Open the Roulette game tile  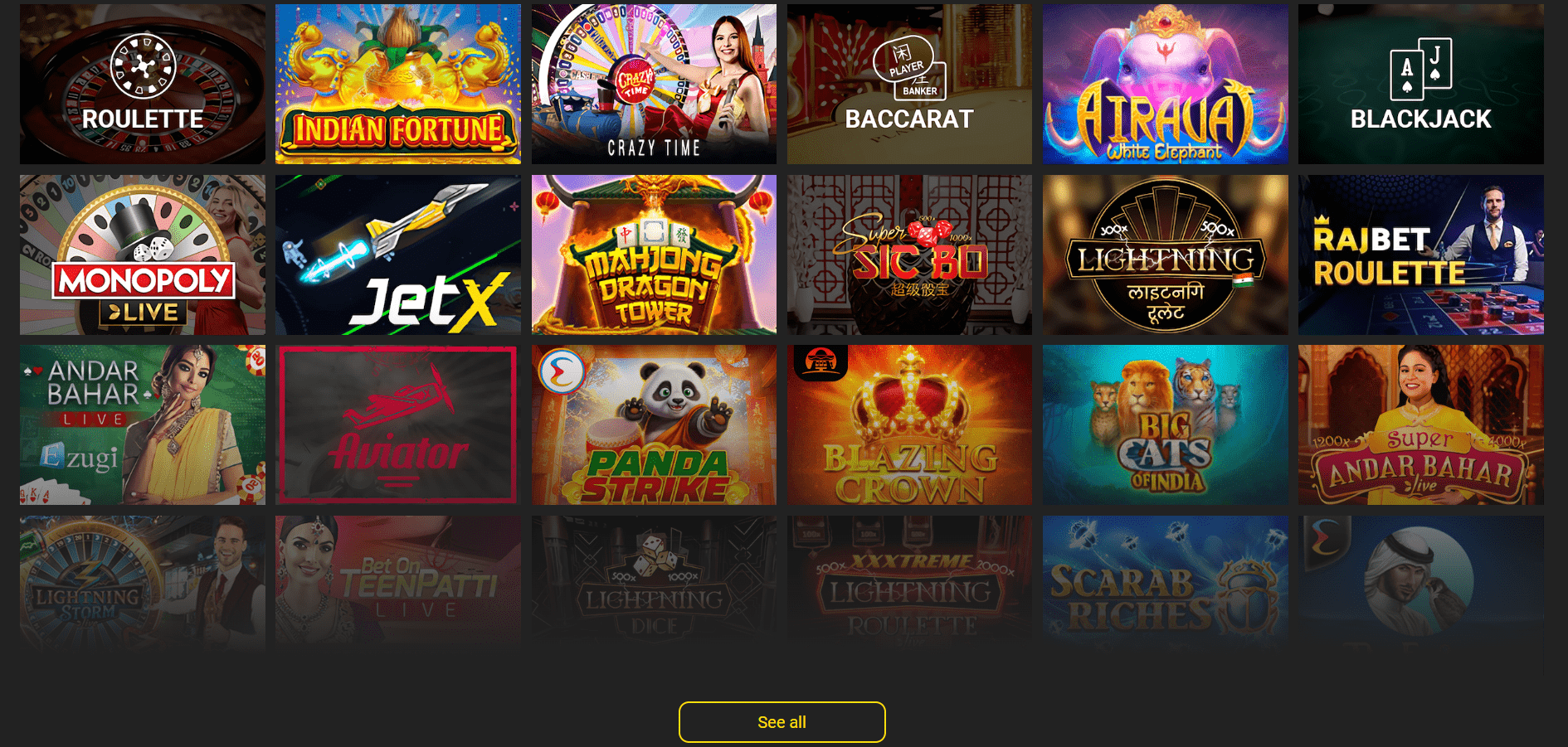coord(143,84)
